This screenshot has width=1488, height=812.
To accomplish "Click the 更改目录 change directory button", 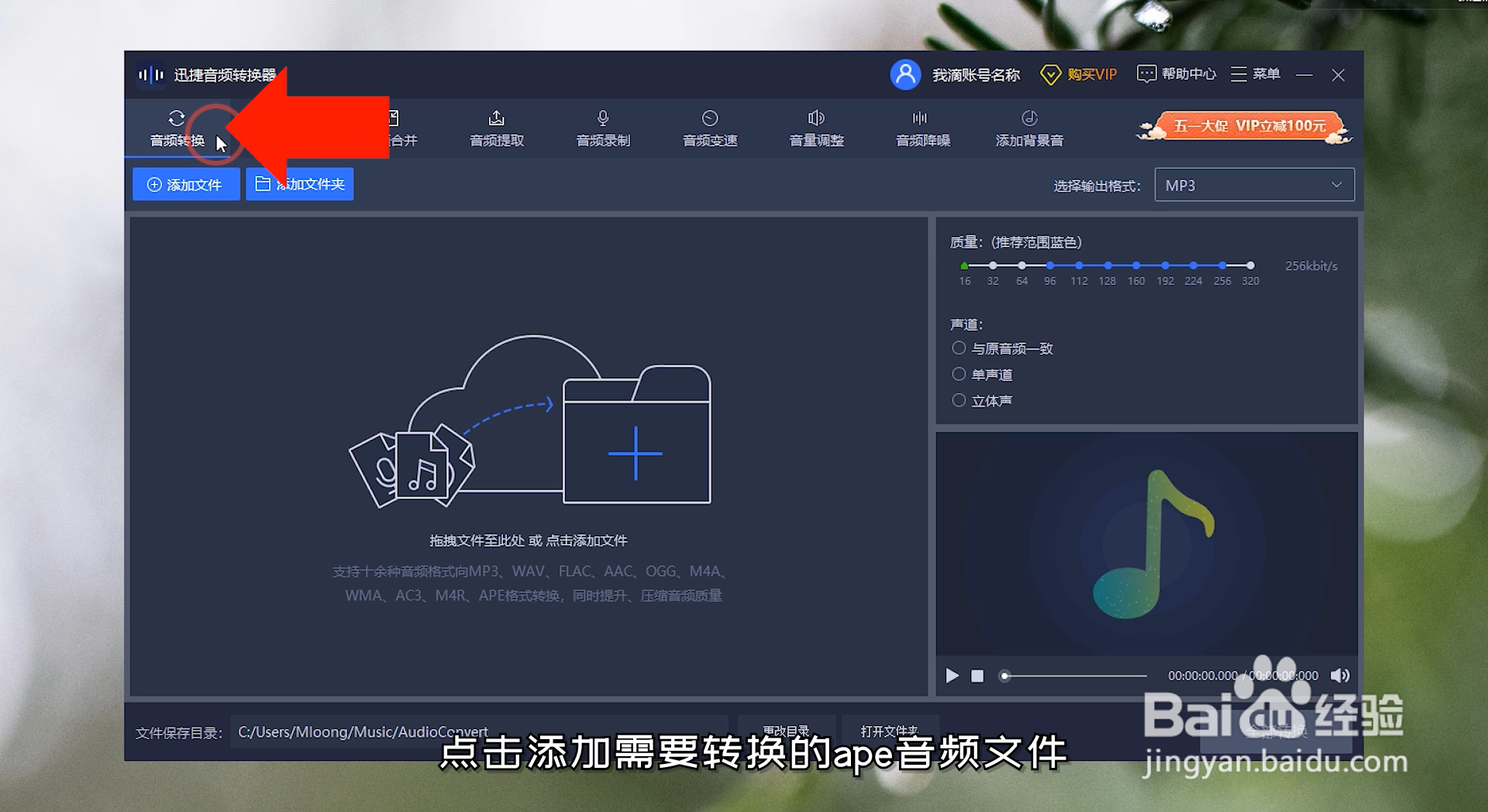I will [786, 731].
